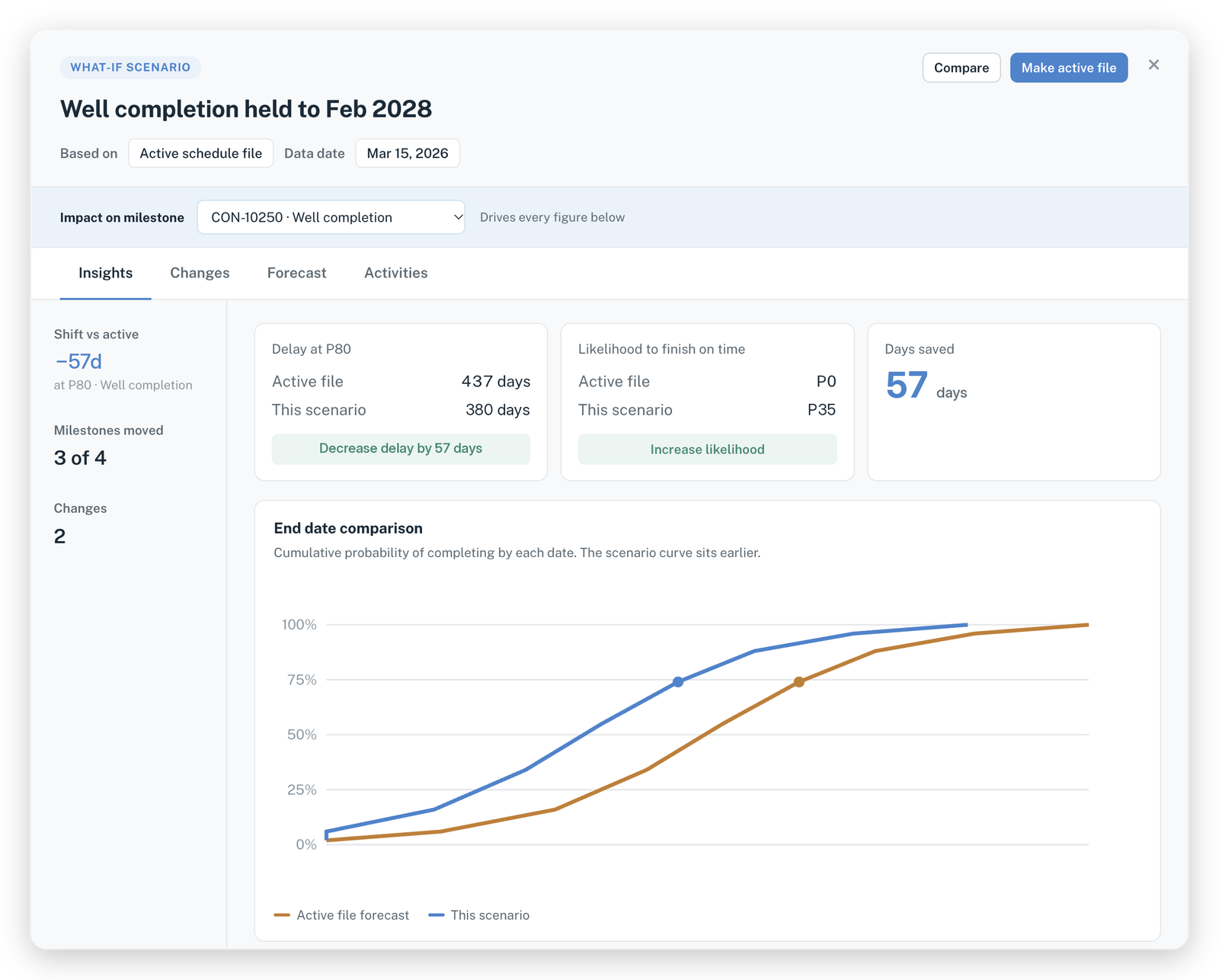The width and height of the screenshot is (1219, 980).
Task: Click the '3 of 4' milestones moved value
Action: (x=80, y=458)
